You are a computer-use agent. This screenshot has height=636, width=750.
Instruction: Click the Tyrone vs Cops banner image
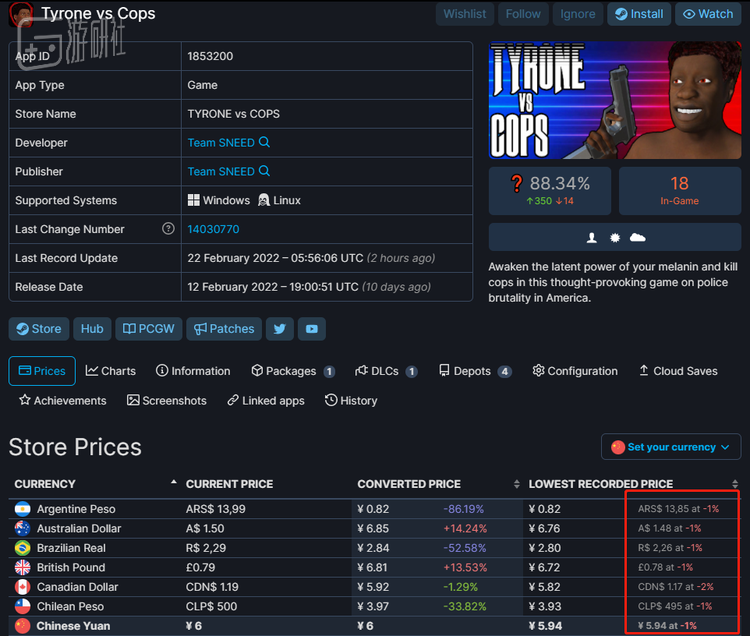(615, 100)
